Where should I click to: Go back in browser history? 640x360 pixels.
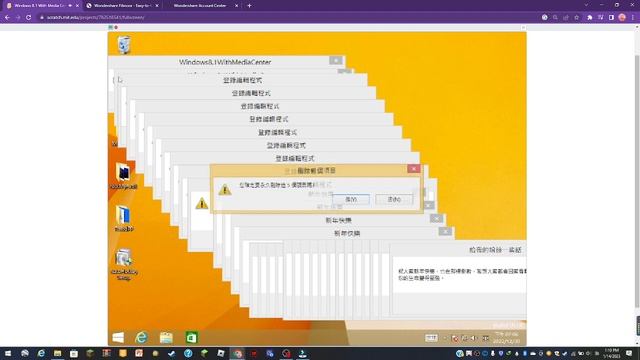tap(7, 18)
